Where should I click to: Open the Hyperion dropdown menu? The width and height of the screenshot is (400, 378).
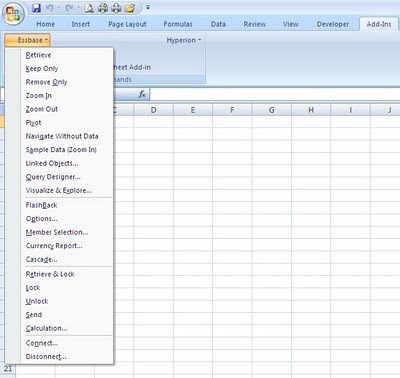point(184,40)
